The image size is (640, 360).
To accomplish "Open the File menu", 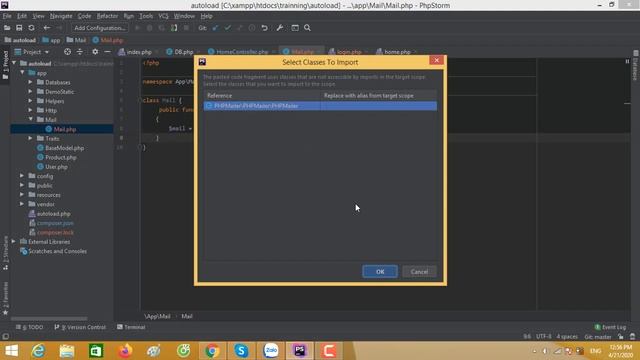I will tap(7, 16).
